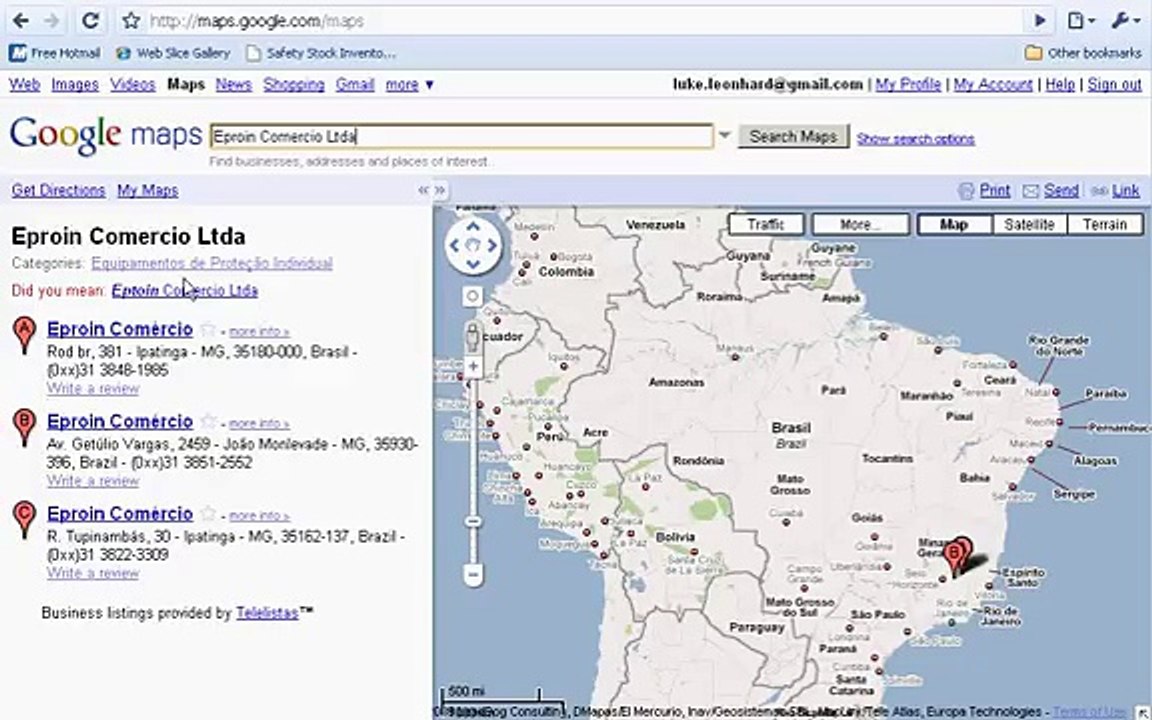
Task: Star the third Eproin Comércio result
Action: [208, 514]
